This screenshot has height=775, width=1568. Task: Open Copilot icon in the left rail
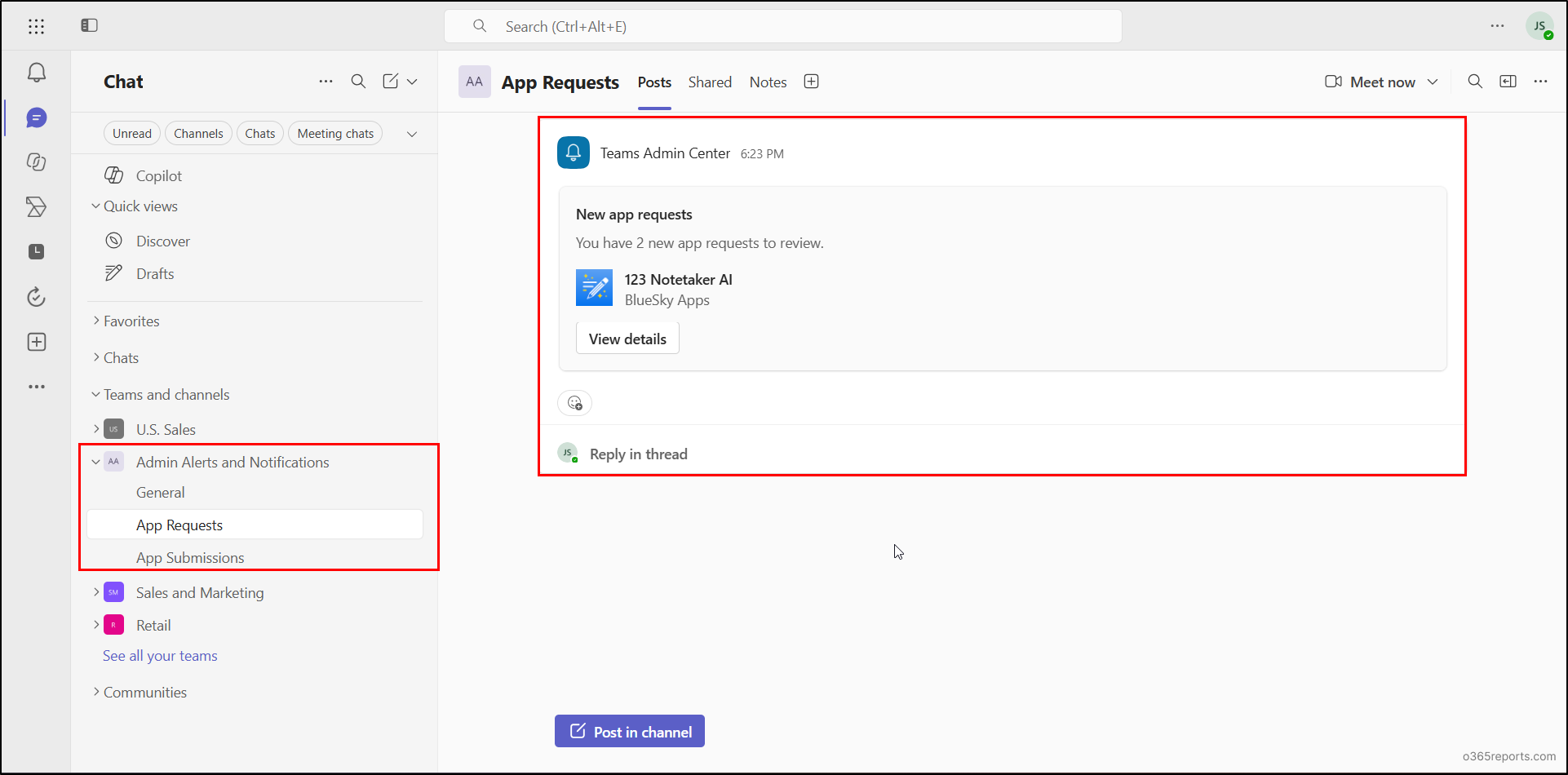coord(37,162)
